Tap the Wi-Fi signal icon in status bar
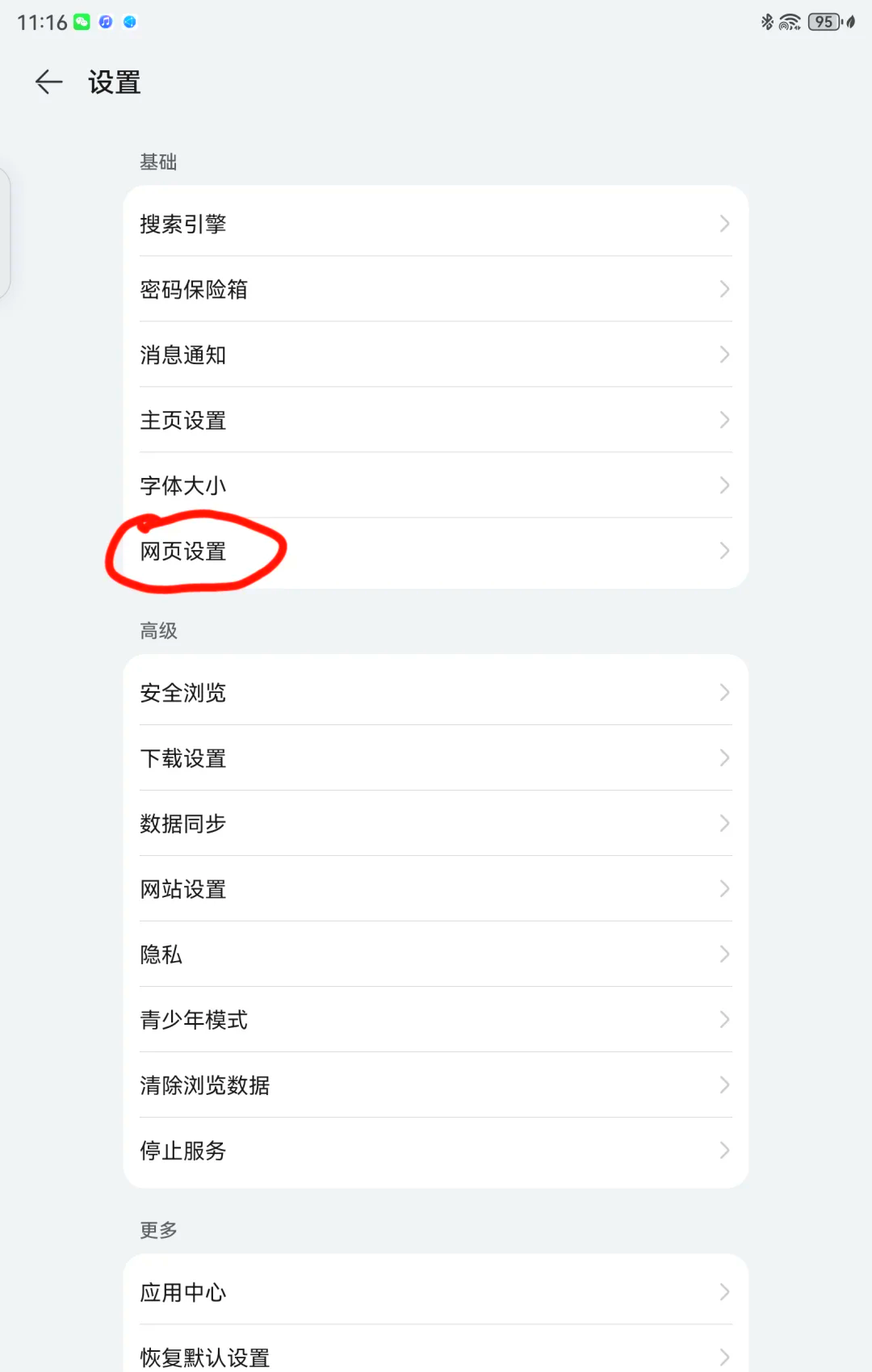Image resolution: width=872 pixels, height=1372 pixels. pyautogui.click(x=789, y=22)
